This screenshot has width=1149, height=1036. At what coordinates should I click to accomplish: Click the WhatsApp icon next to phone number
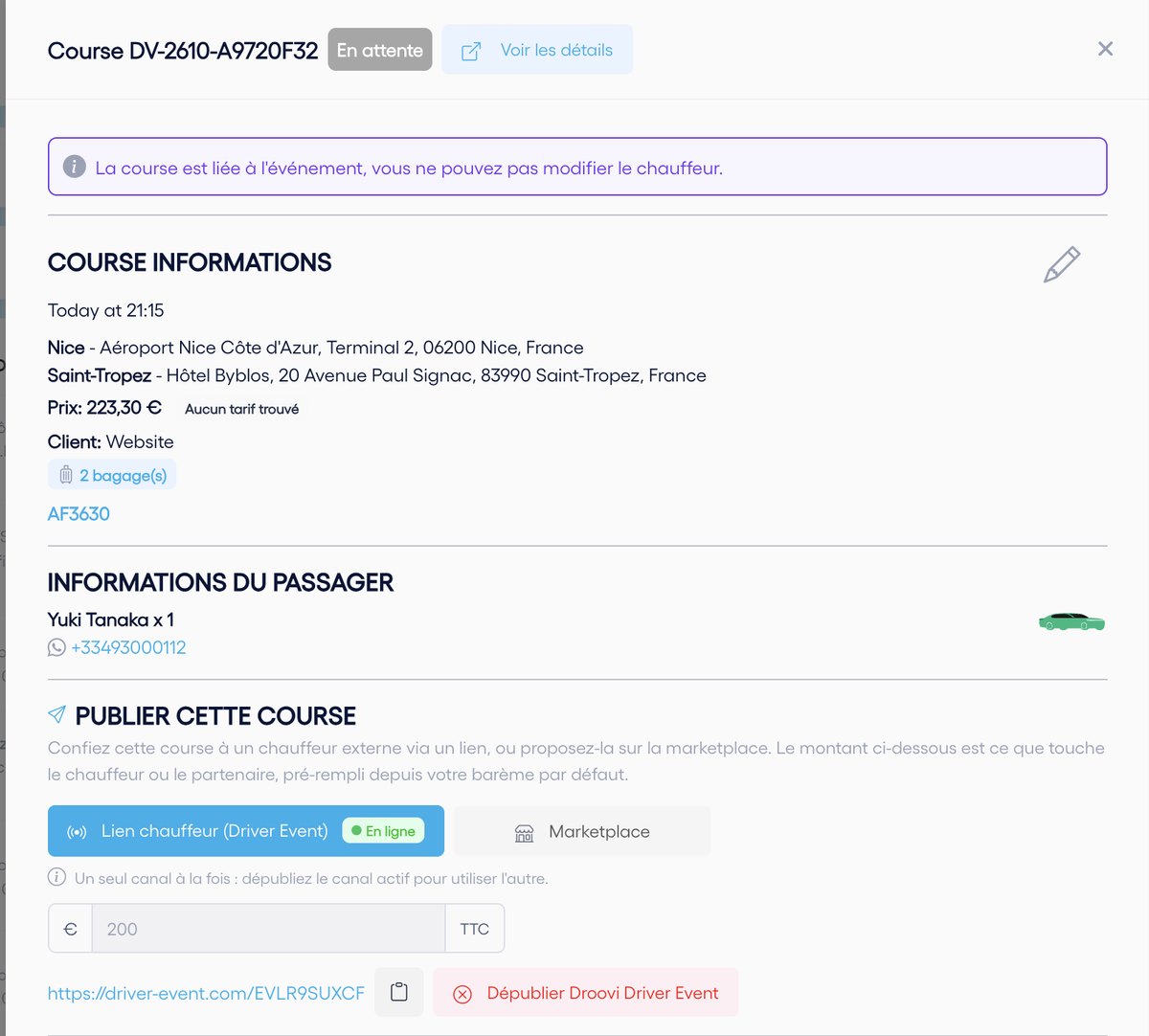click(x=56, y=648)
